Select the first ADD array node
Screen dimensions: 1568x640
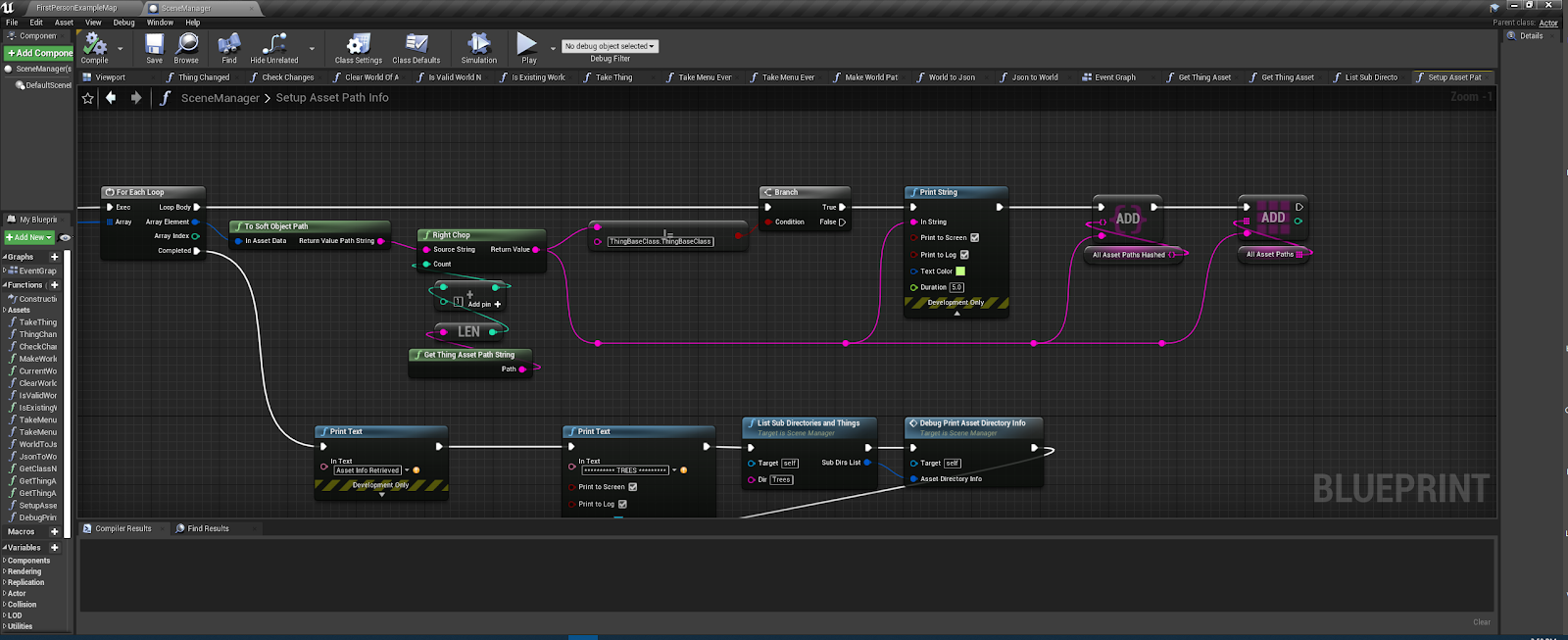pyautogui.click(x=1127, y=219)
